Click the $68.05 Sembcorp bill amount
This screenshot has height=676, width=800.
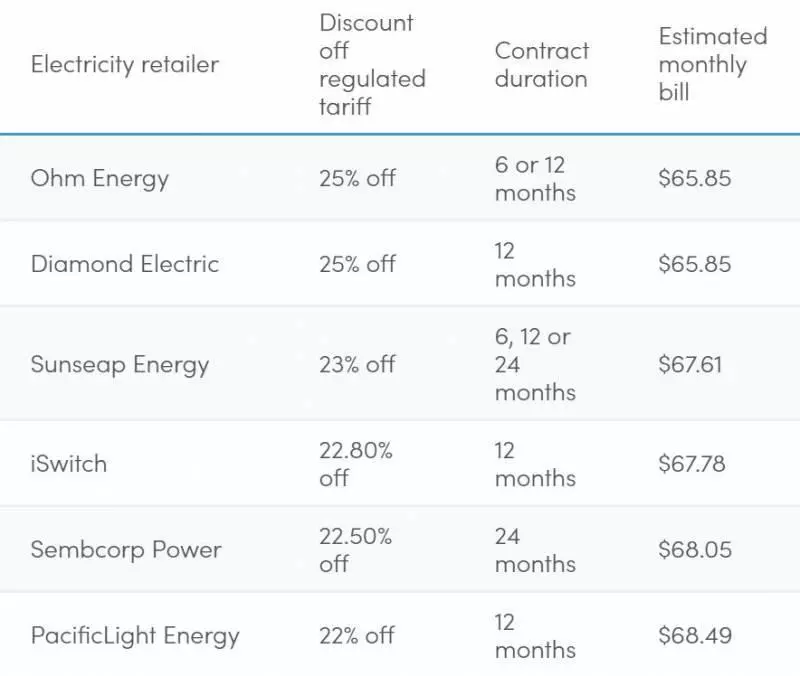pyautogui.click(x=695, y=549)
